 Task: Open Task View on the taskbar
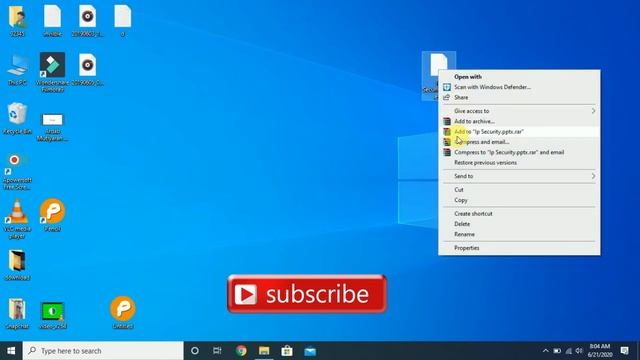coord(217,351)
